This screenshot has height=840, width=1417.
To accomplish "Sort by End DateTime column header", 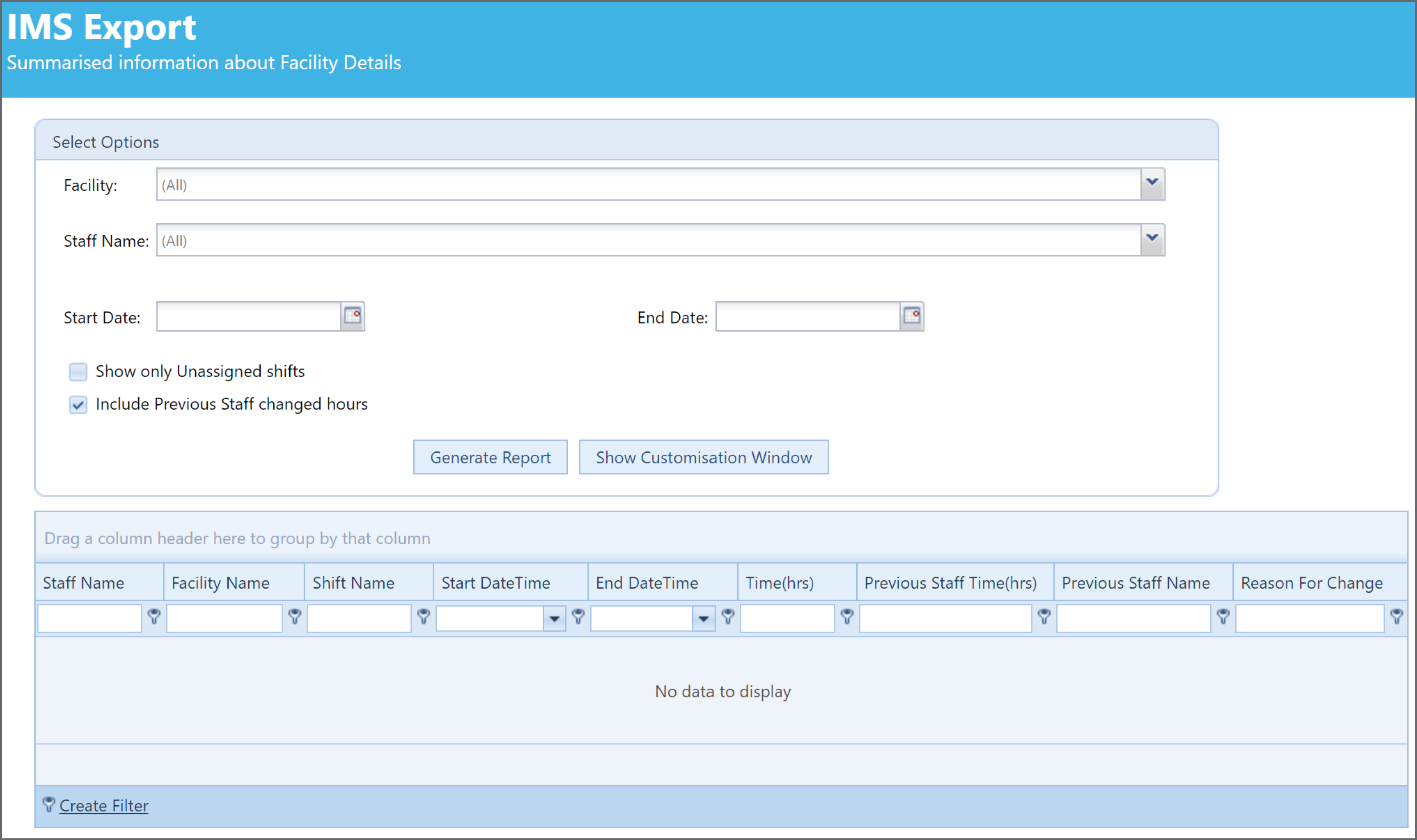I will click(x=663, y=582).
